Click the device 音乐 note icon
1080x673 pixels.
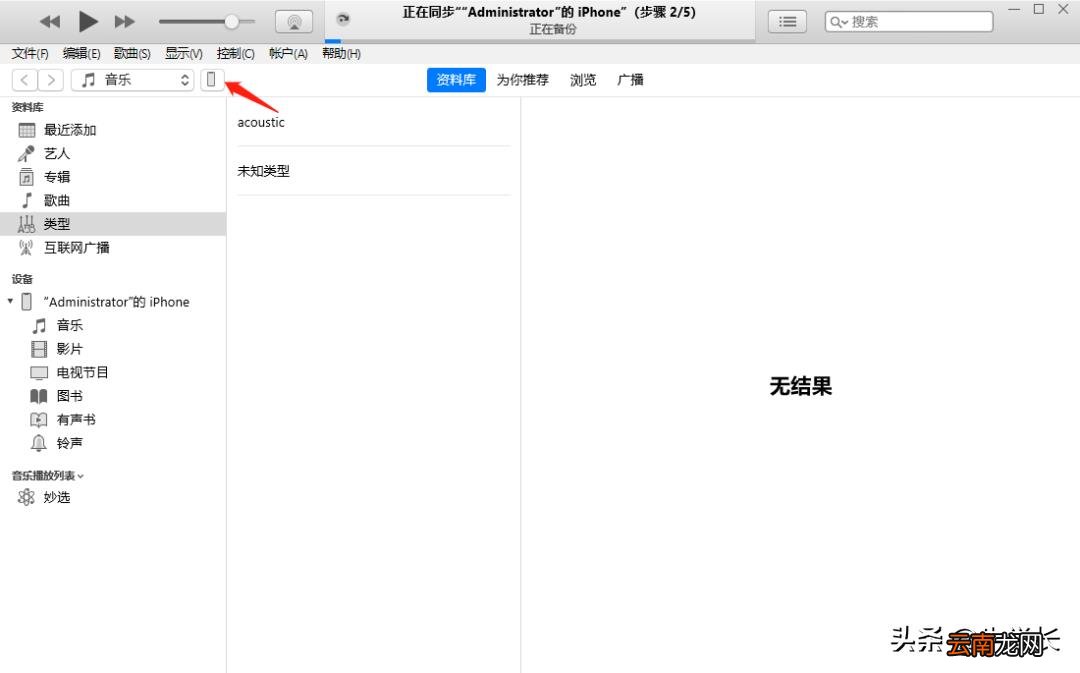click(x=39, y=325)
